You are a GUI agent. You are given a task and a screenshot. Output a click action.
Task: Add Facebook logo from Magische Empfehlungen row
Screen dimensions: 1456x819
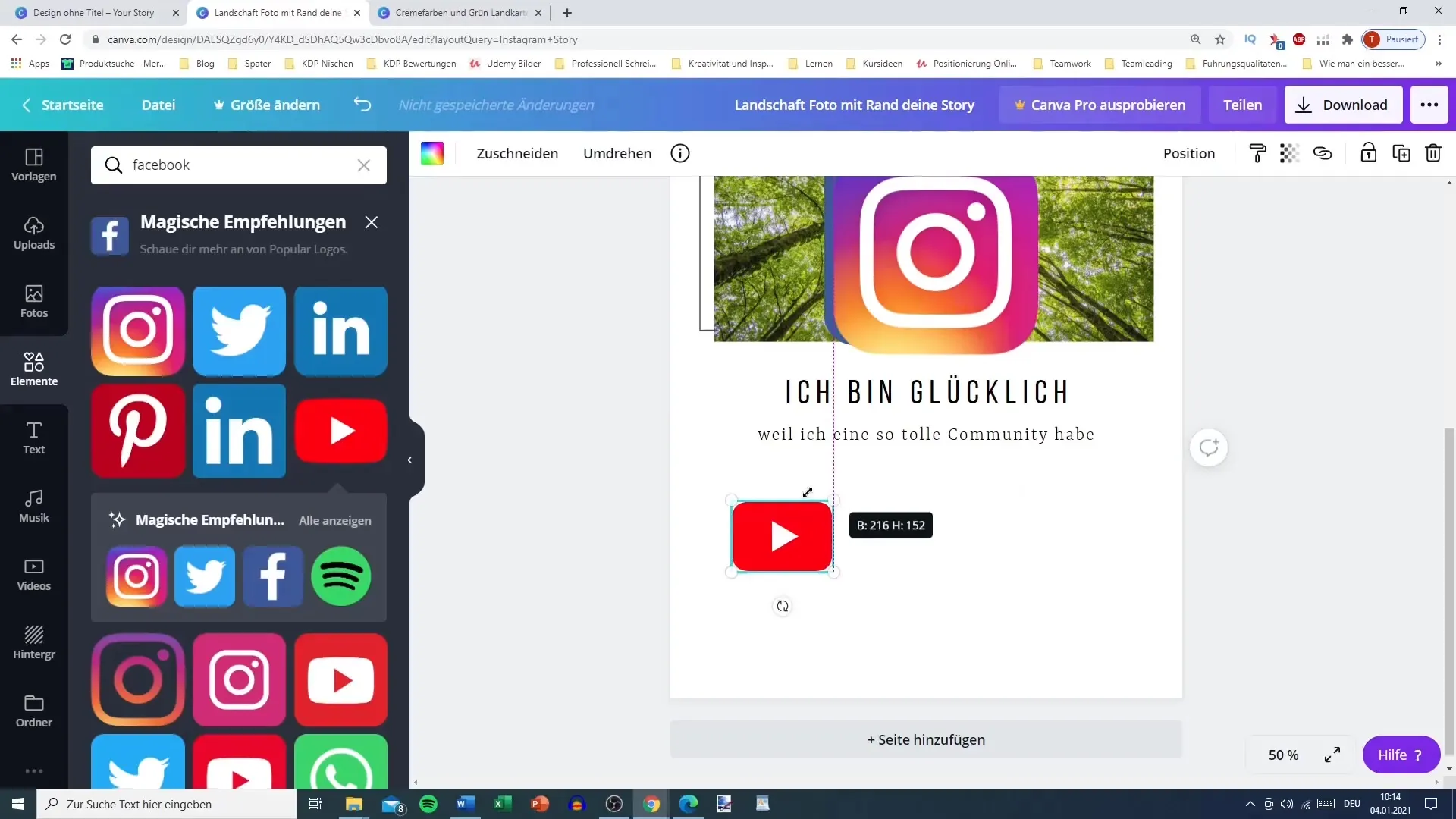(273, 576)
